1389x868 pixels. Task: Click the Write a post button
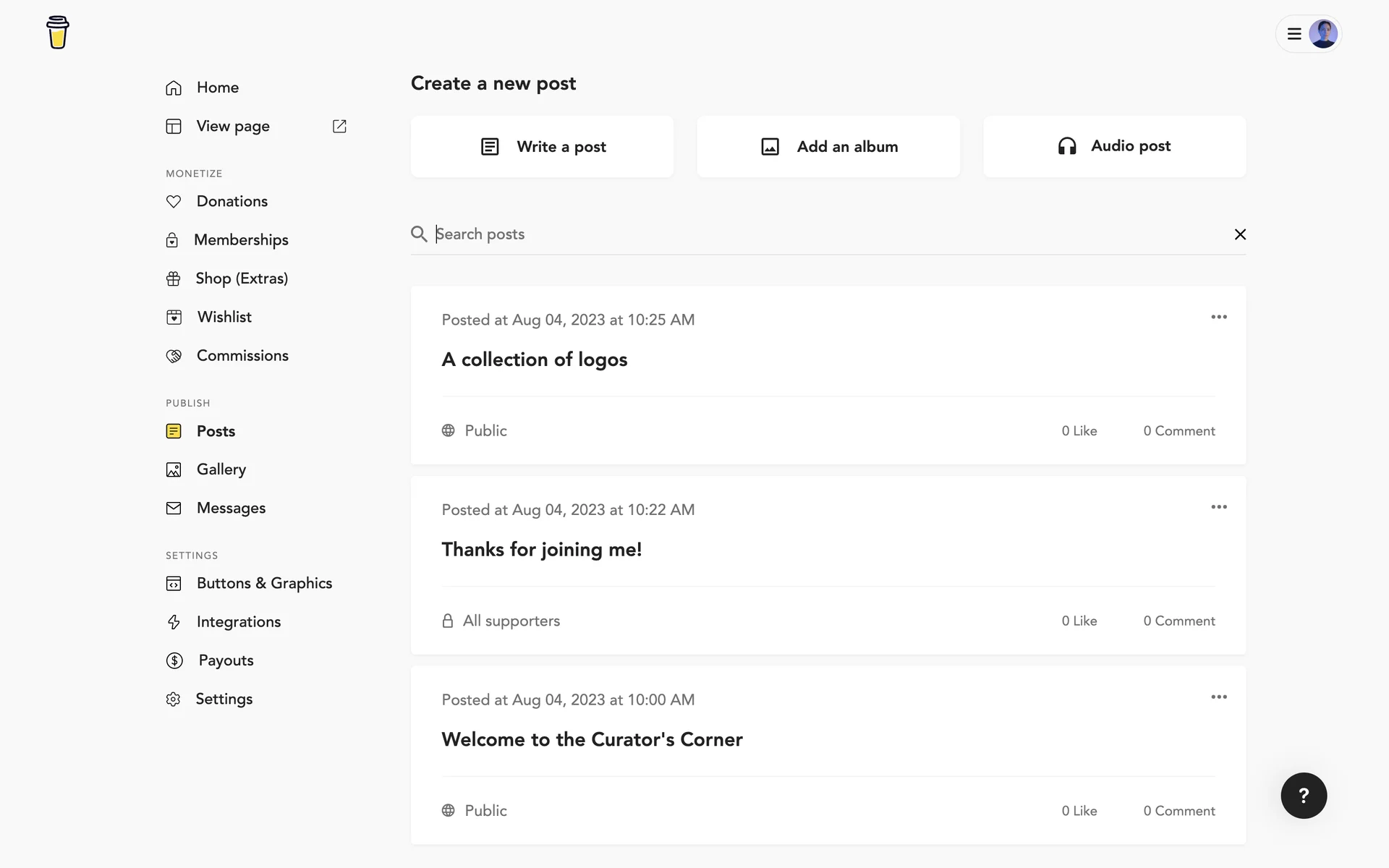[x=543, y=147]
